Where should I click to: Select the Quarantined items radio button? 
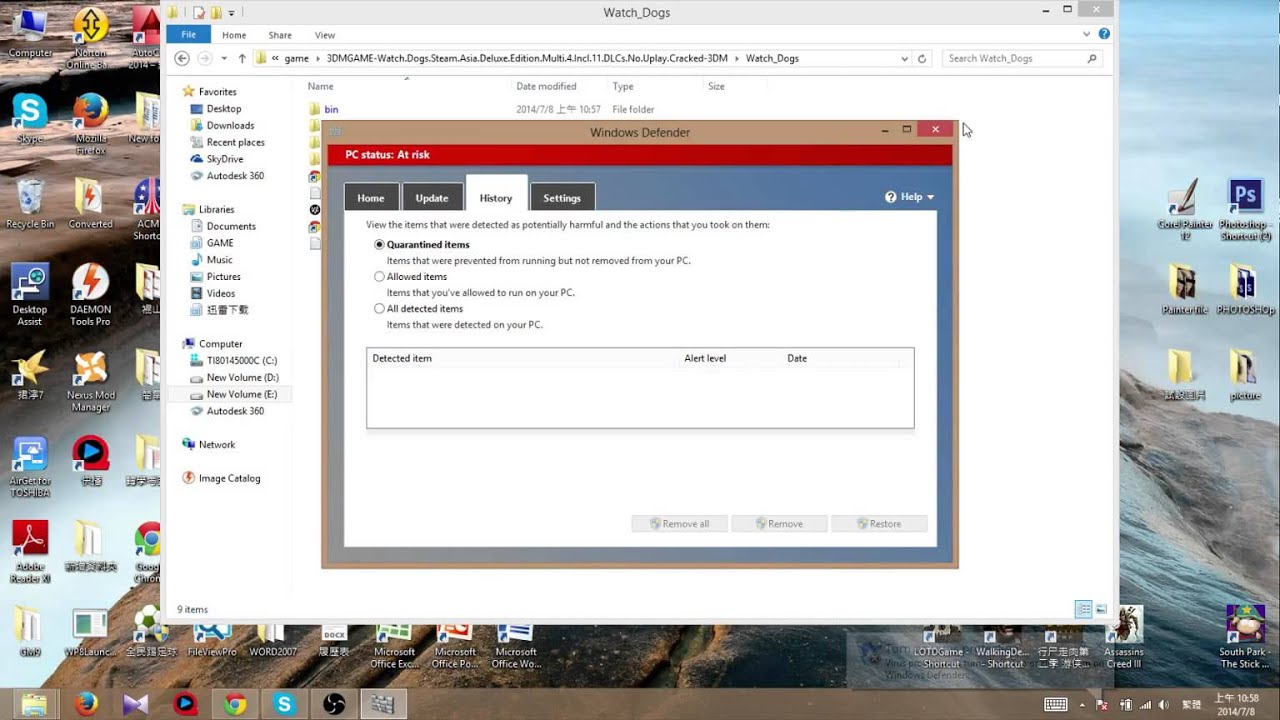tap(379, 244)
